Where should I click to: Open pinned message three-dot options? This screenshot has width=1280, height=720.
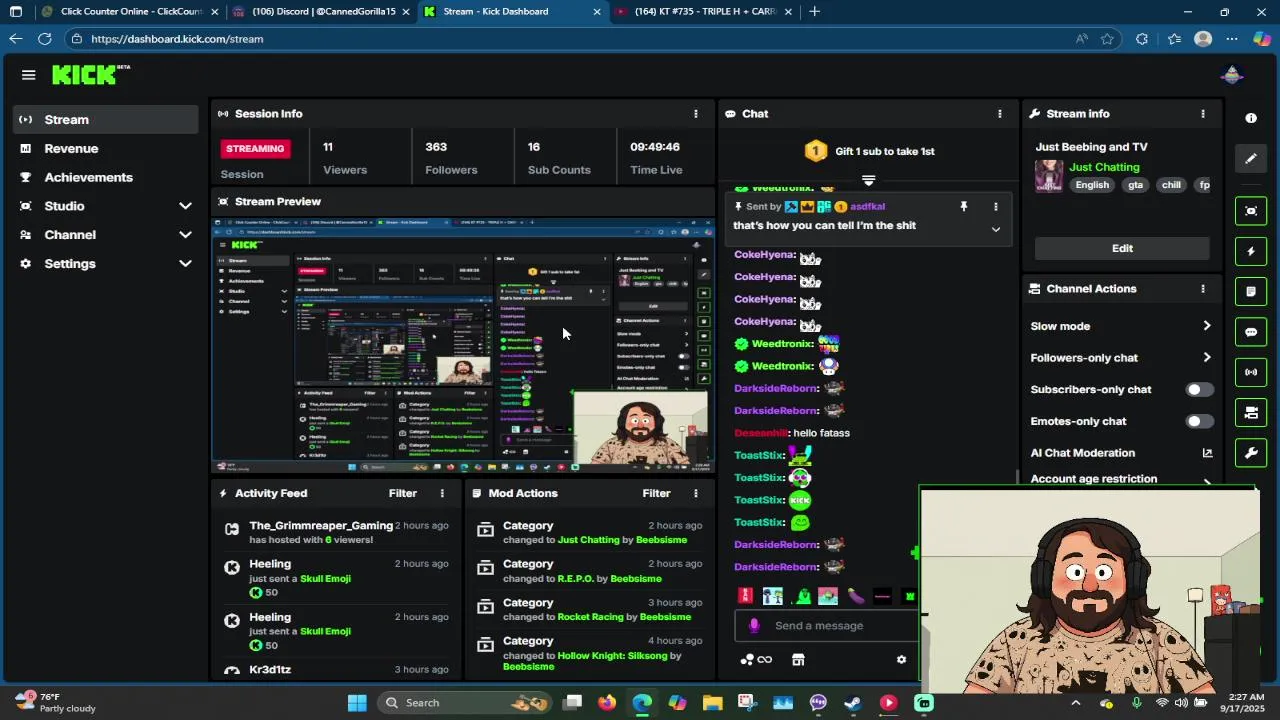pos(995,206)
